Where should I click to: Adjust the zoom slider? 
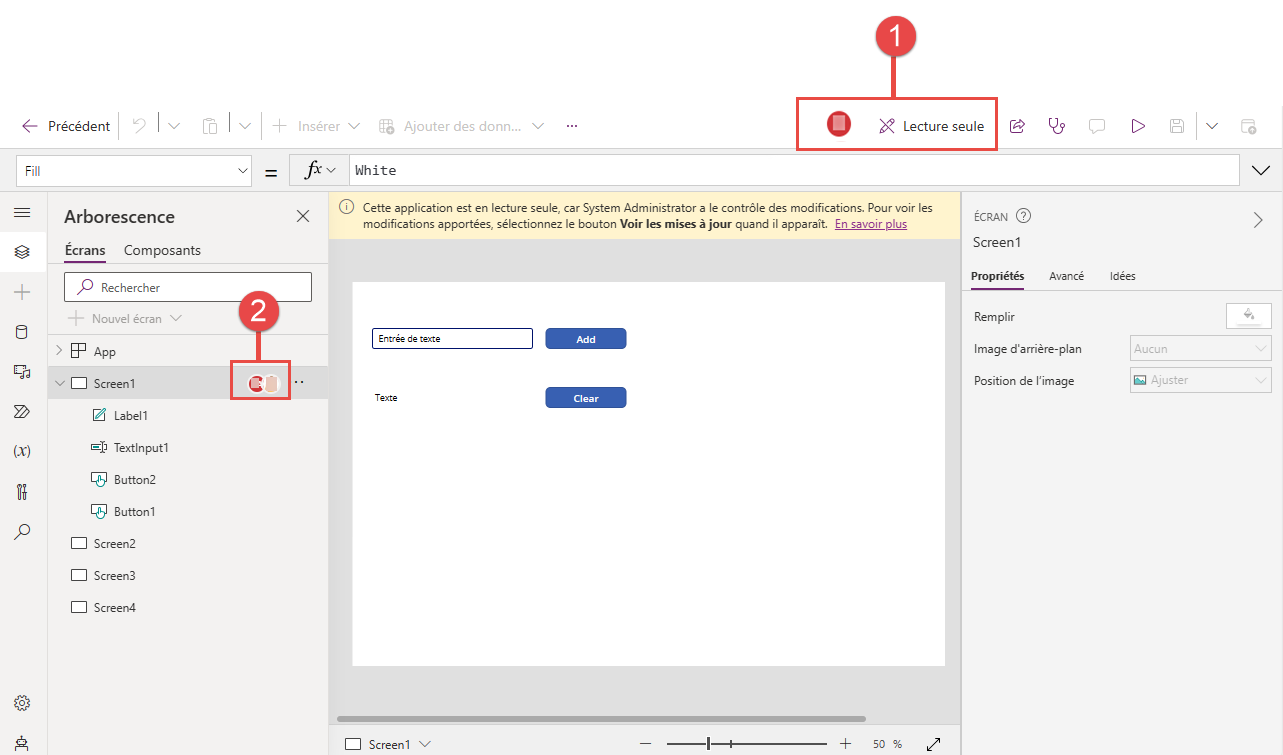pyautogui.click(x=746, y=743)
